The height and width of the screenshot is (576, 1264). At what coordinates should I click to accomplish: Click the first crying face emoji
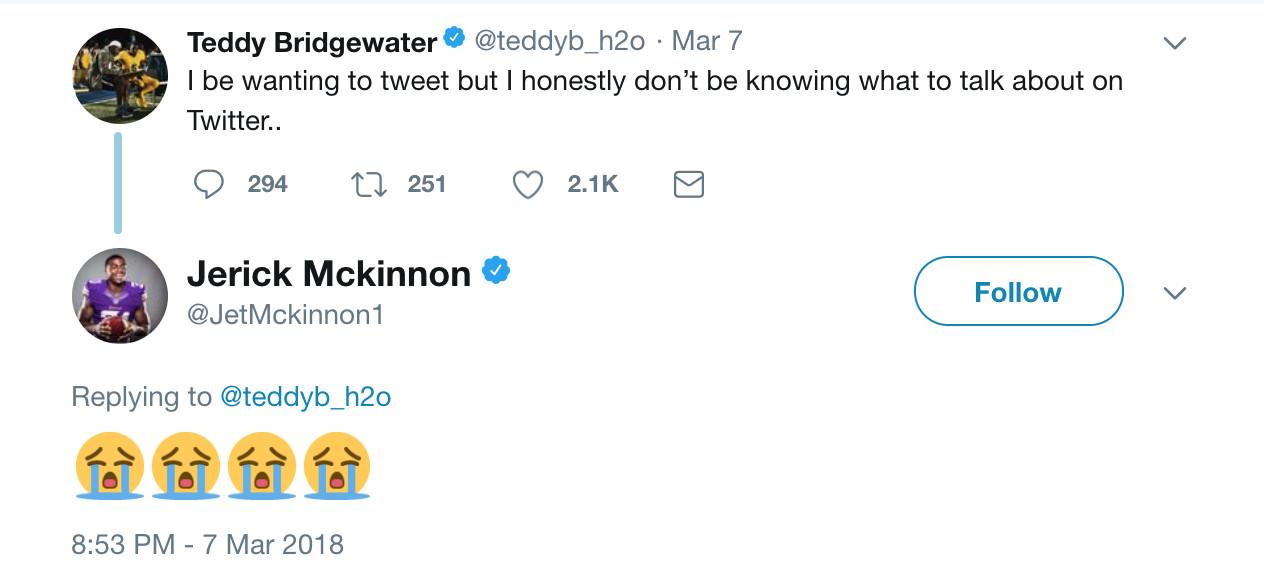(109, 465)
